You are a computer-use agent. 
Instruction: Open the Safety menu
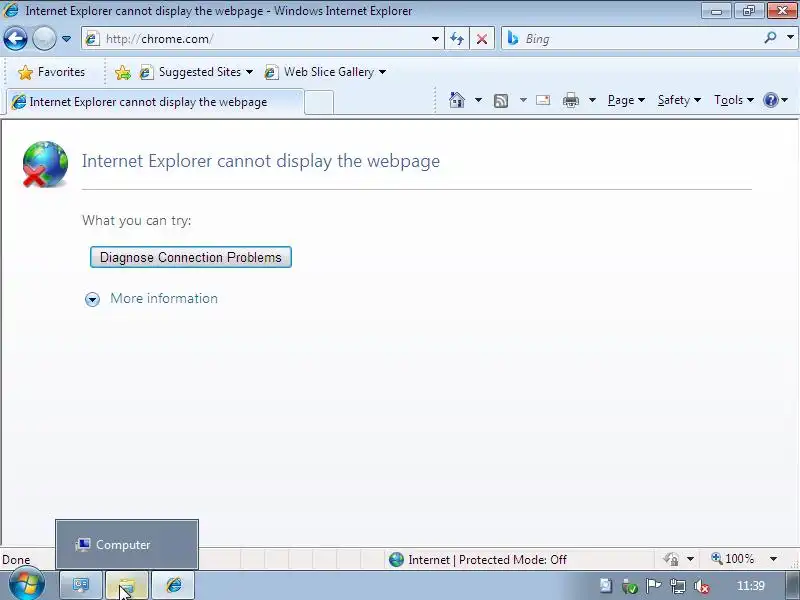[x=679, y=100]
